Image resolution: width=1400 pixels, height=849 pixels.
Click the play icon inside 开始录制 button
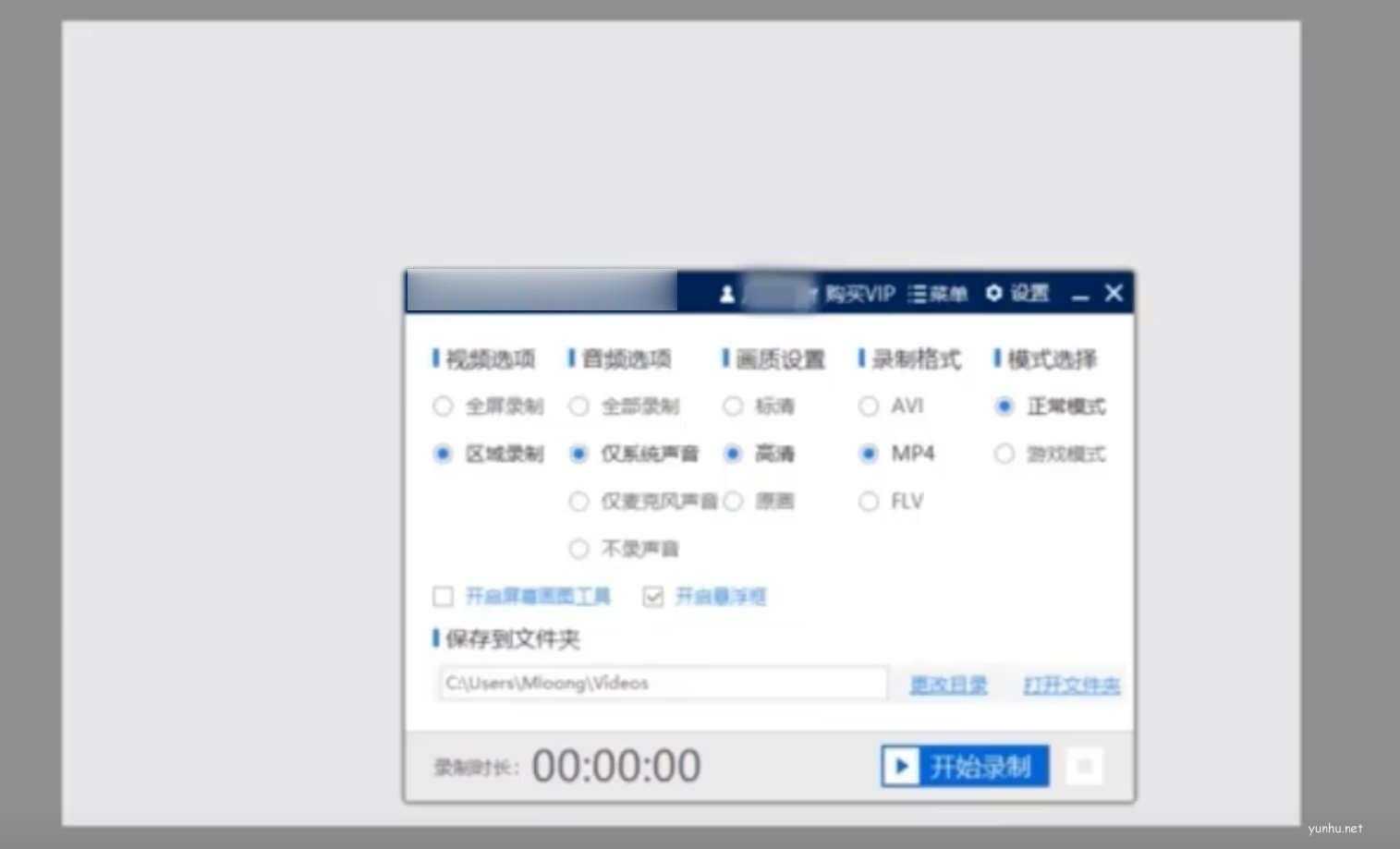pos(900,765)
